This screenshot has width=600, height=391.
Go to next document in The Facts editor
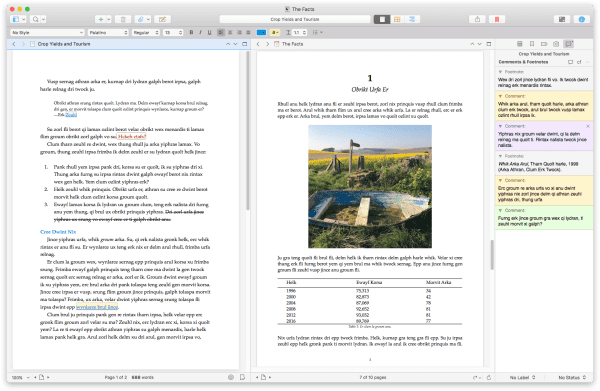click(x=479, y=44)
